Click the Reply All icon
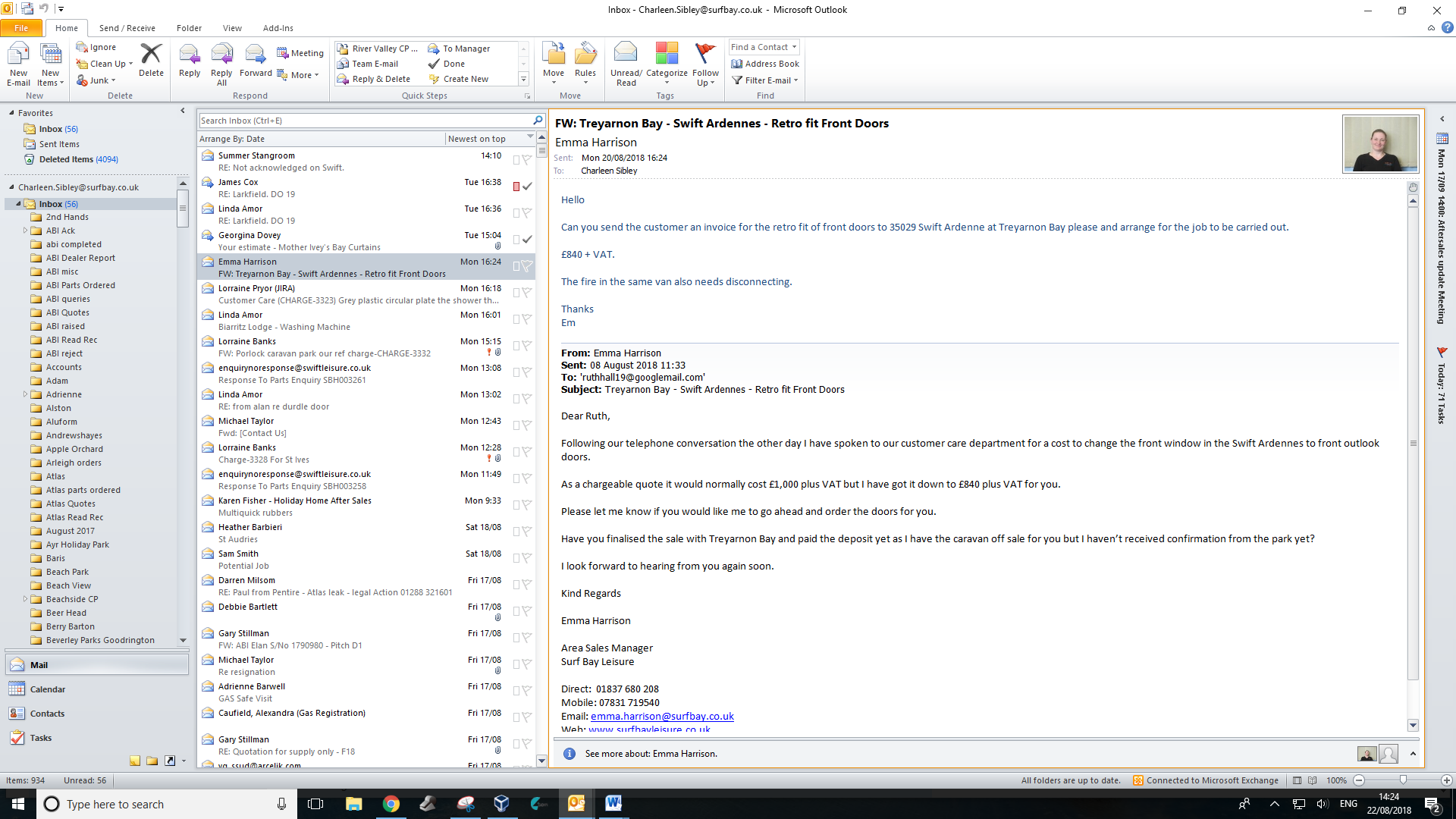This screenshot has width=1456, height=819. pos(221,55)
